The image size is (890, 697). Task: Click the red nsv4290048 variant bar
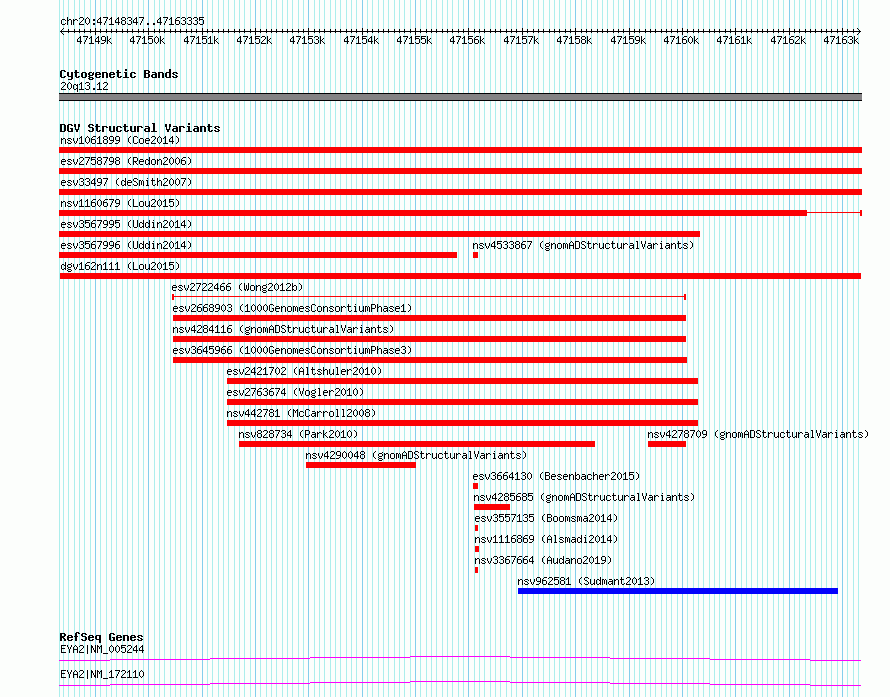(x=361, y=465)
